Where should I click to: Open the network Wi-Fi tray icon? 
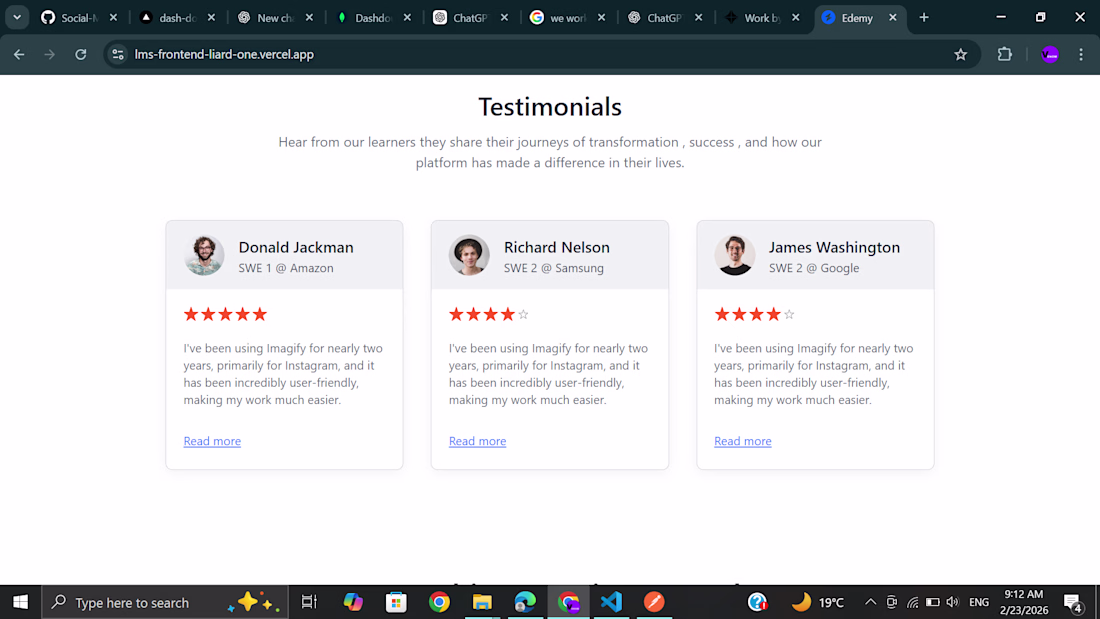click(912, 602)
